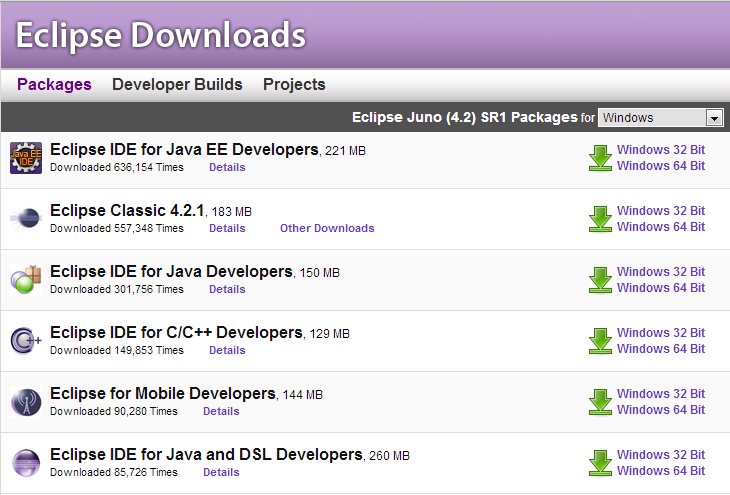The height and width of the screenshot is (495, 730).
Task: Click the C/C++ Developers package icon
Action: tap(25, 341)
